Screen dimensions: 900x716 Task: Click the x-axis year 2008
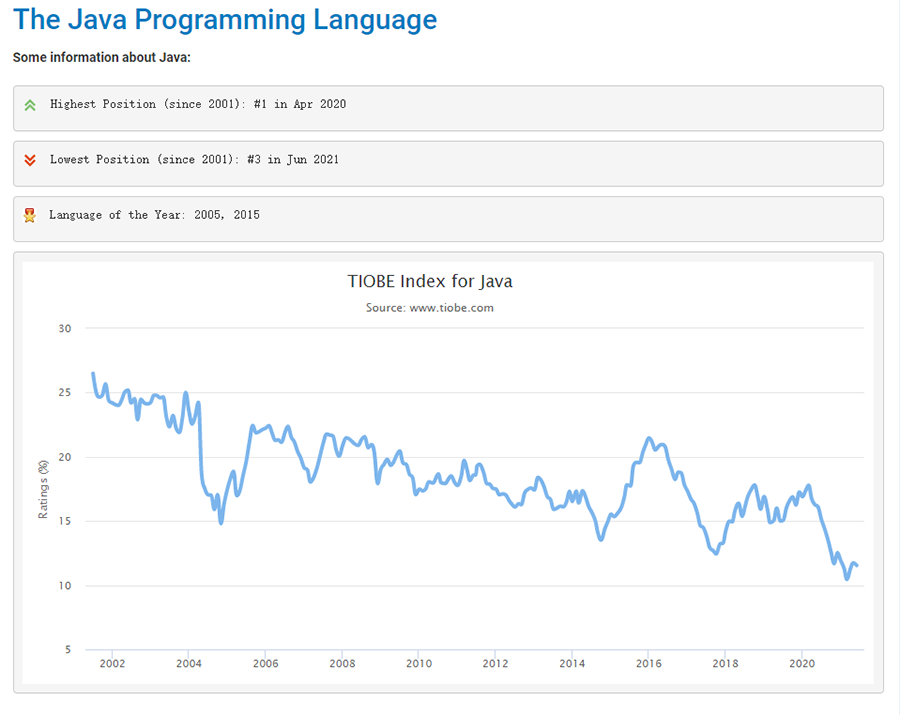(342, 664)
